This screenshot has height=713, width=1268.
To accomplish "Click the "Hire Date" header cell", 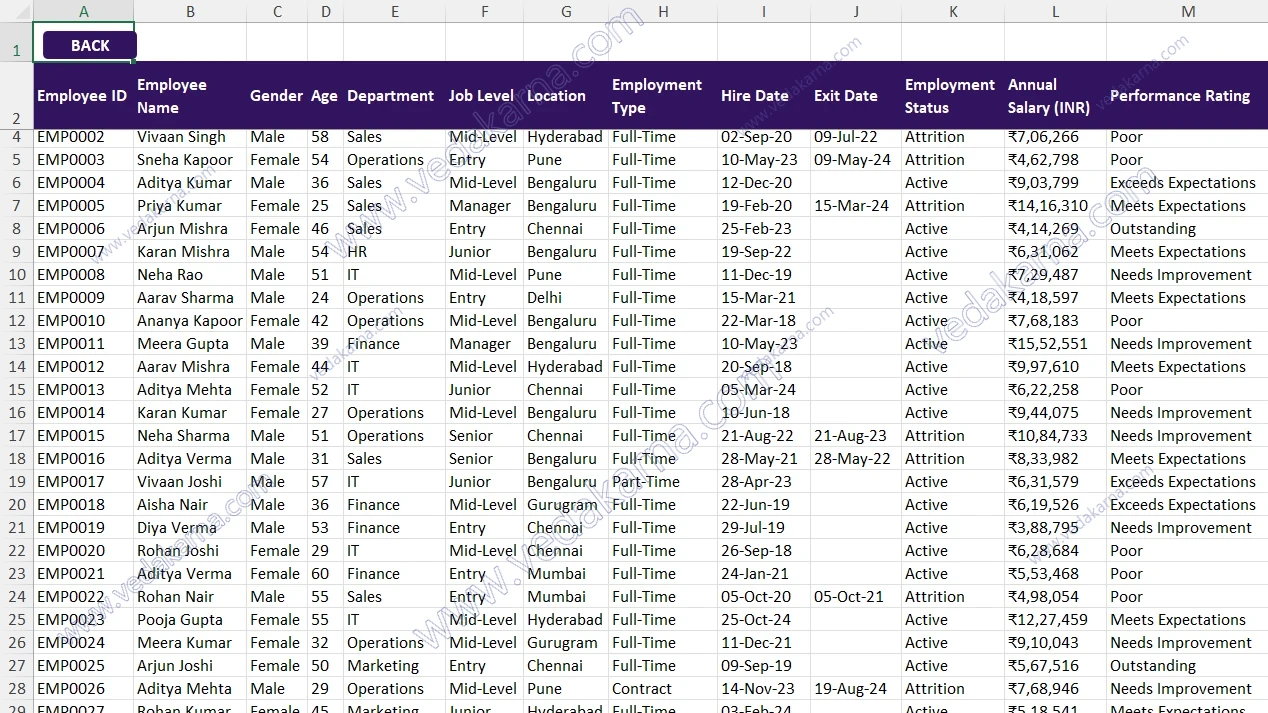I will coord(764,96).
